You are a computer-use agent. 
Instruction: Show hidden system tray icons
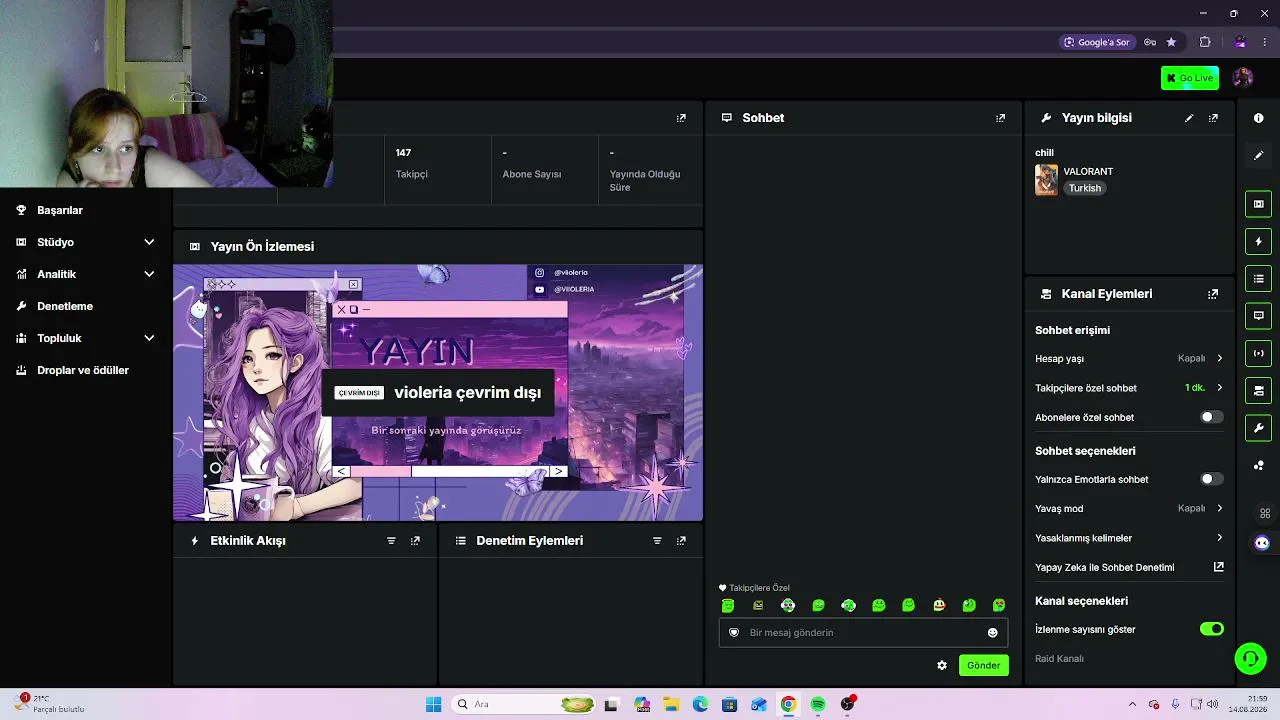click(x=1132, y=704)
